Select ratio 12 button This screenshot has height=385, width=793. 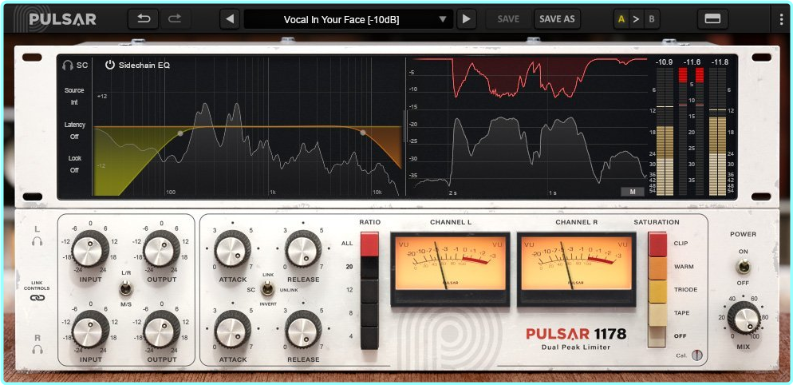(x=369, y=290)
